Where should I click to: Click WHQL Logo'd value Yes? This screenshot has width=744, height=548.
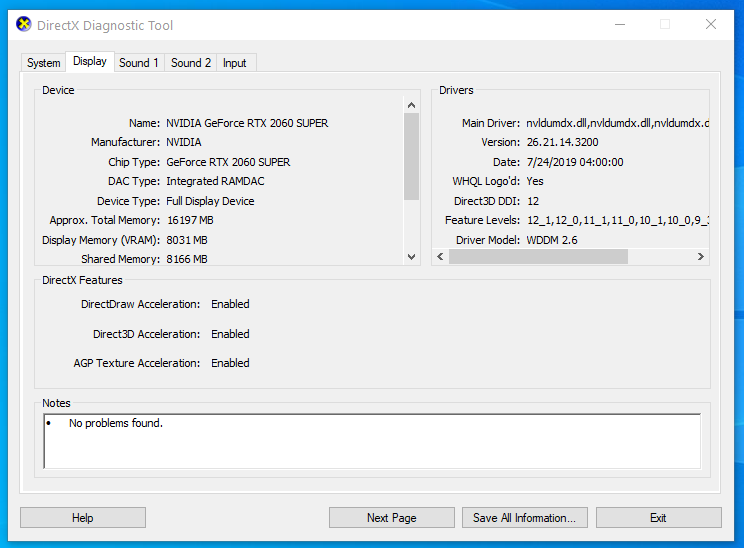(x=535, y=181)
